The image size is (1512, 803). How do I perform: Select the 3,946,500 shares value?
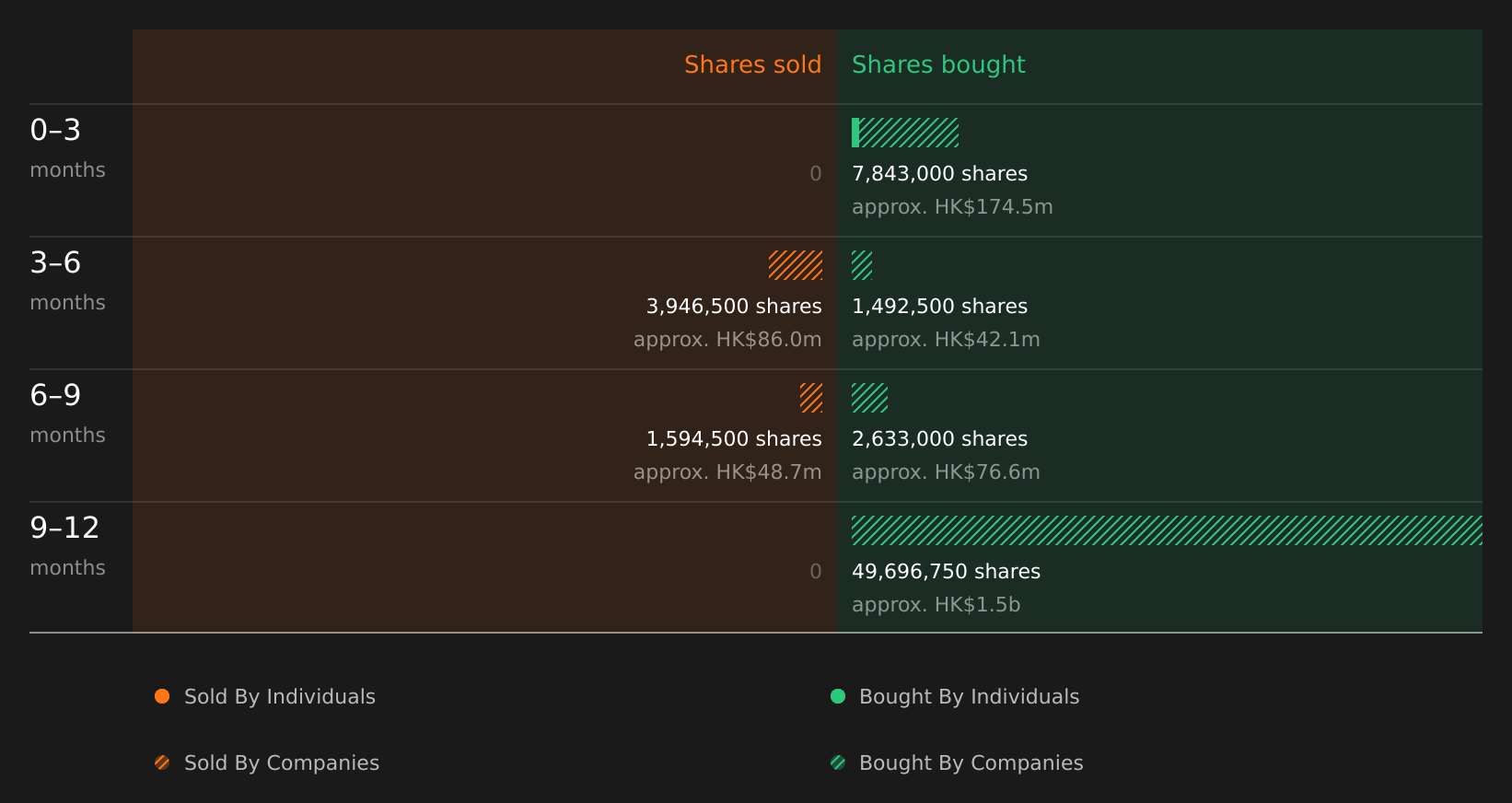(x=734, y=307)
